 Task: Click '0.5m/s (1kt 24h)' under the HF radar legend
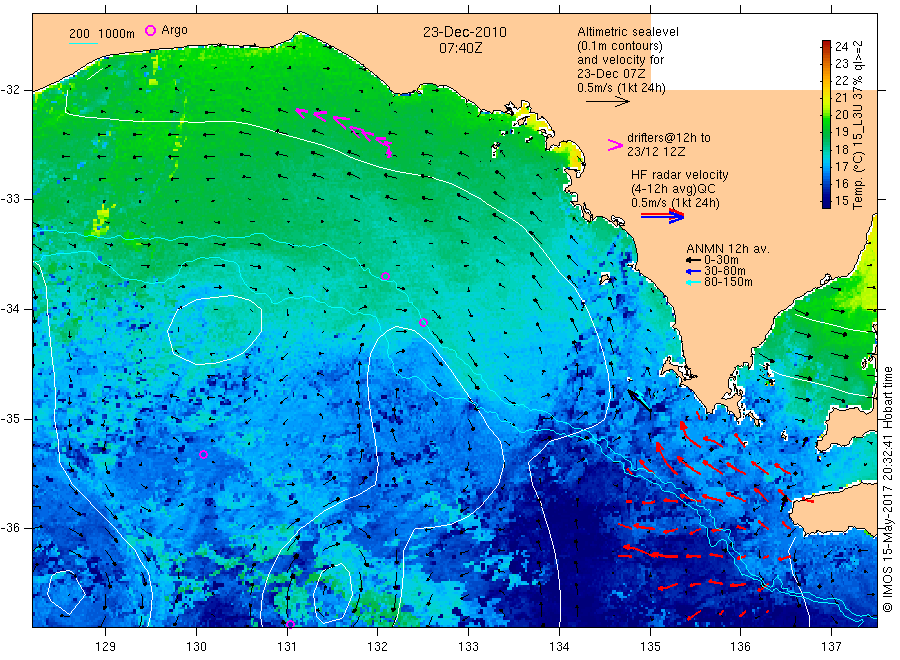(x=675, y=203)
